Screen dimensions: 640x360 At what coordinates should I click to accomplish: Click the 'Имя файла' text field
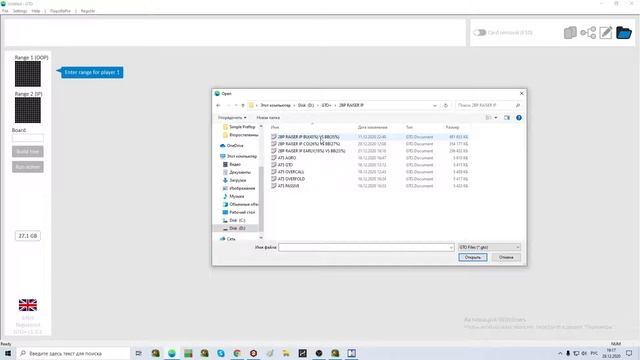coord(366,247)
